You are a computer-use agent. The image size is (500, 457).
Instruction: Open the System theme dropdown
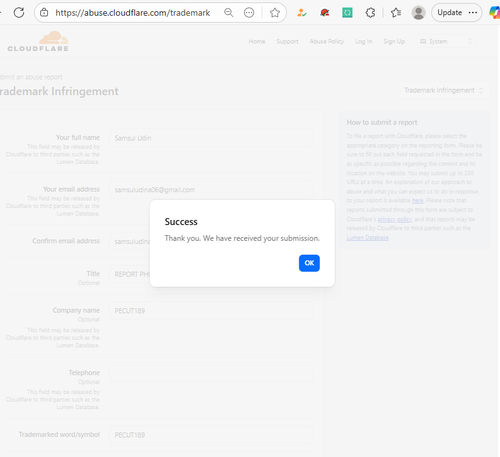[x=446, y=41]
